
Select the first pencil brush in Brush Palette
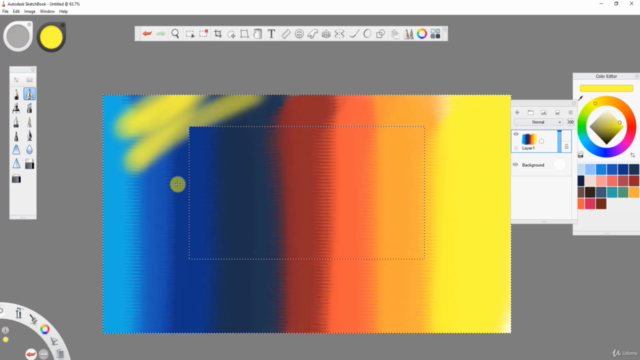click(x=16, y=94)
